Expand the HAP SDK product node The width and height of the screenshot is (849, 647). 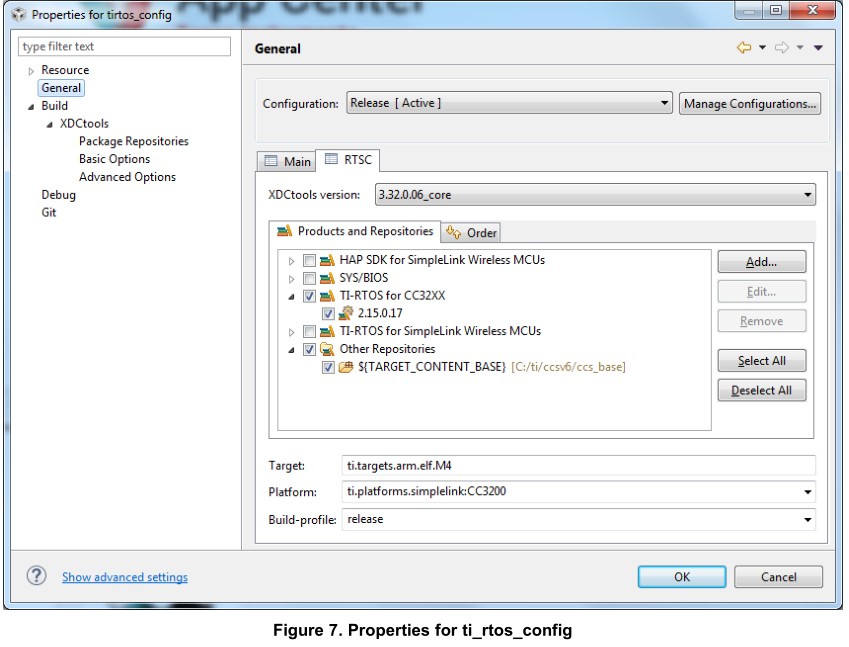coord(291,261)
